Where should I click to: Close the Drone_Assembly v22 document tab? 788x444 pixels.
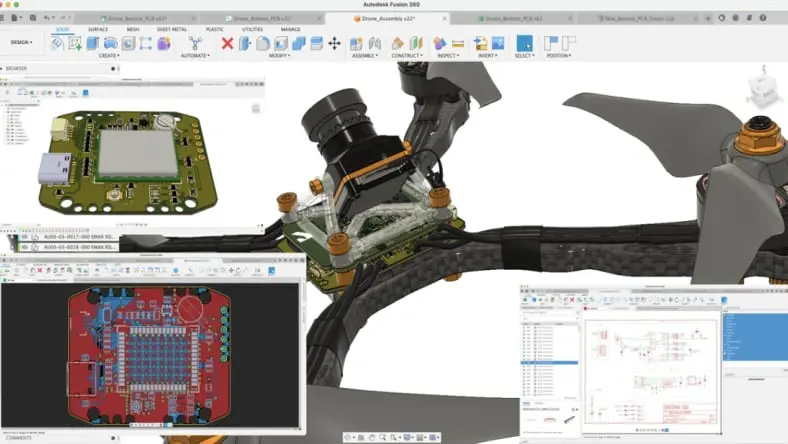(444, 19)
